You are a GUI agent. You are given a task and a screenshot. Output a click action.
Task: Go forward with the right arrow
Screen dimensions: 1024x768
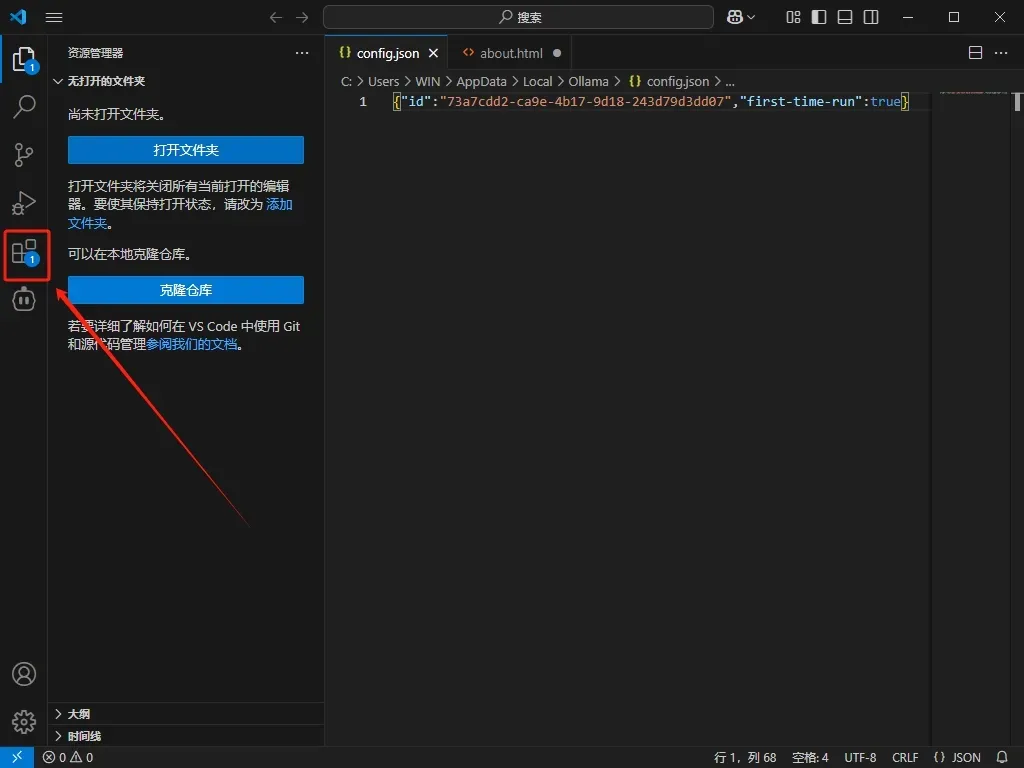[x=302, y=18]
